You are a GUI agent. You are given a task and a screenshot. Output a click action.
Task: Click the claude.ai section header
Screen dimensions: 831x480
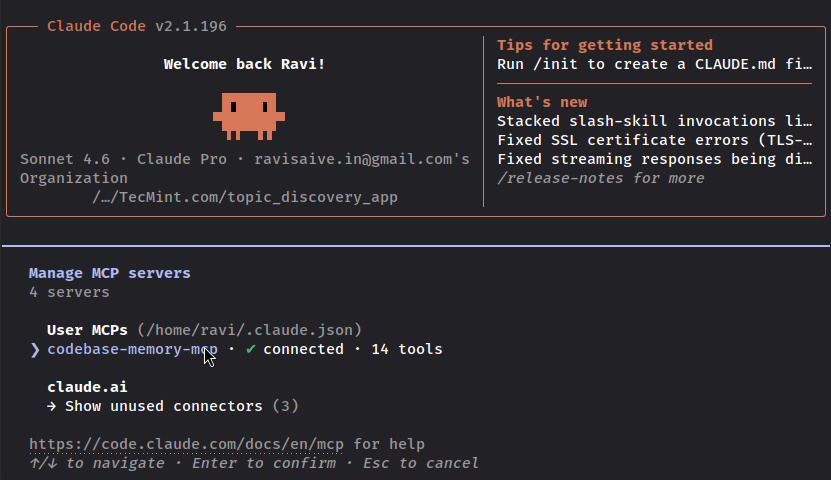click(87, 387)
